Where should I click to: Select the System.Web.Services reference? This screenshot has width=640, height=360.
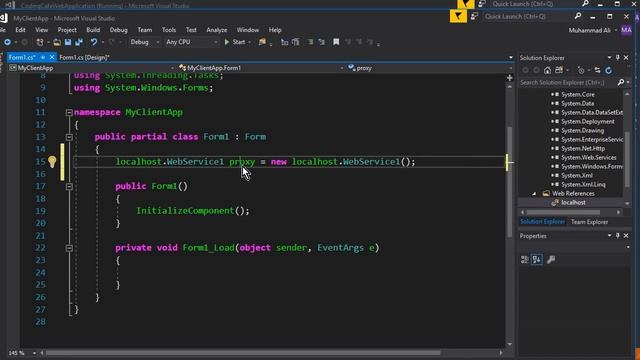588,158
